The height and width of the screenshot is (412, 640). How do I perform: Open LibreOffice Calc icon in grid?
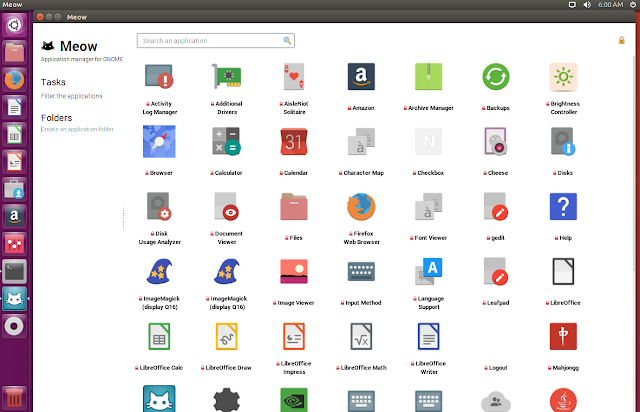click(159, 336)
